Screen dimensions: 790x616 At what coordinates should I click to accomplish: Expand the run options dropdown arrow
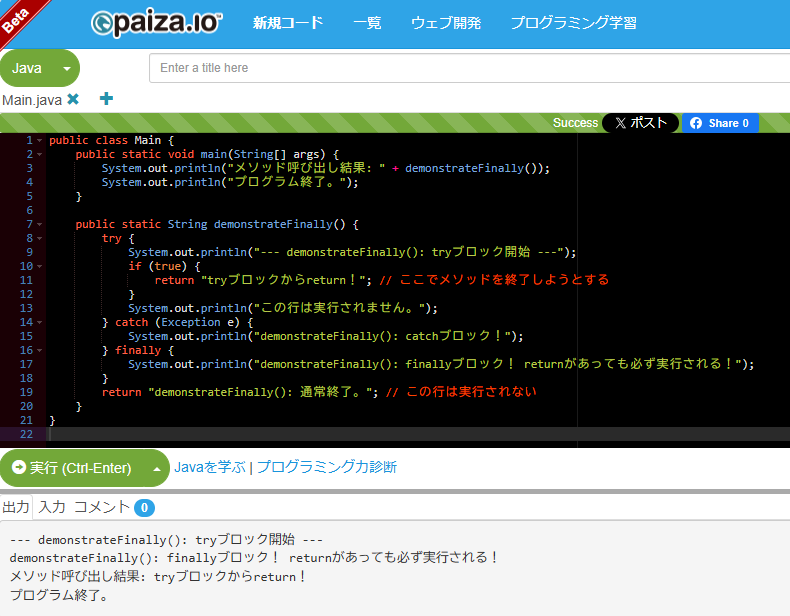coord(155,468)
